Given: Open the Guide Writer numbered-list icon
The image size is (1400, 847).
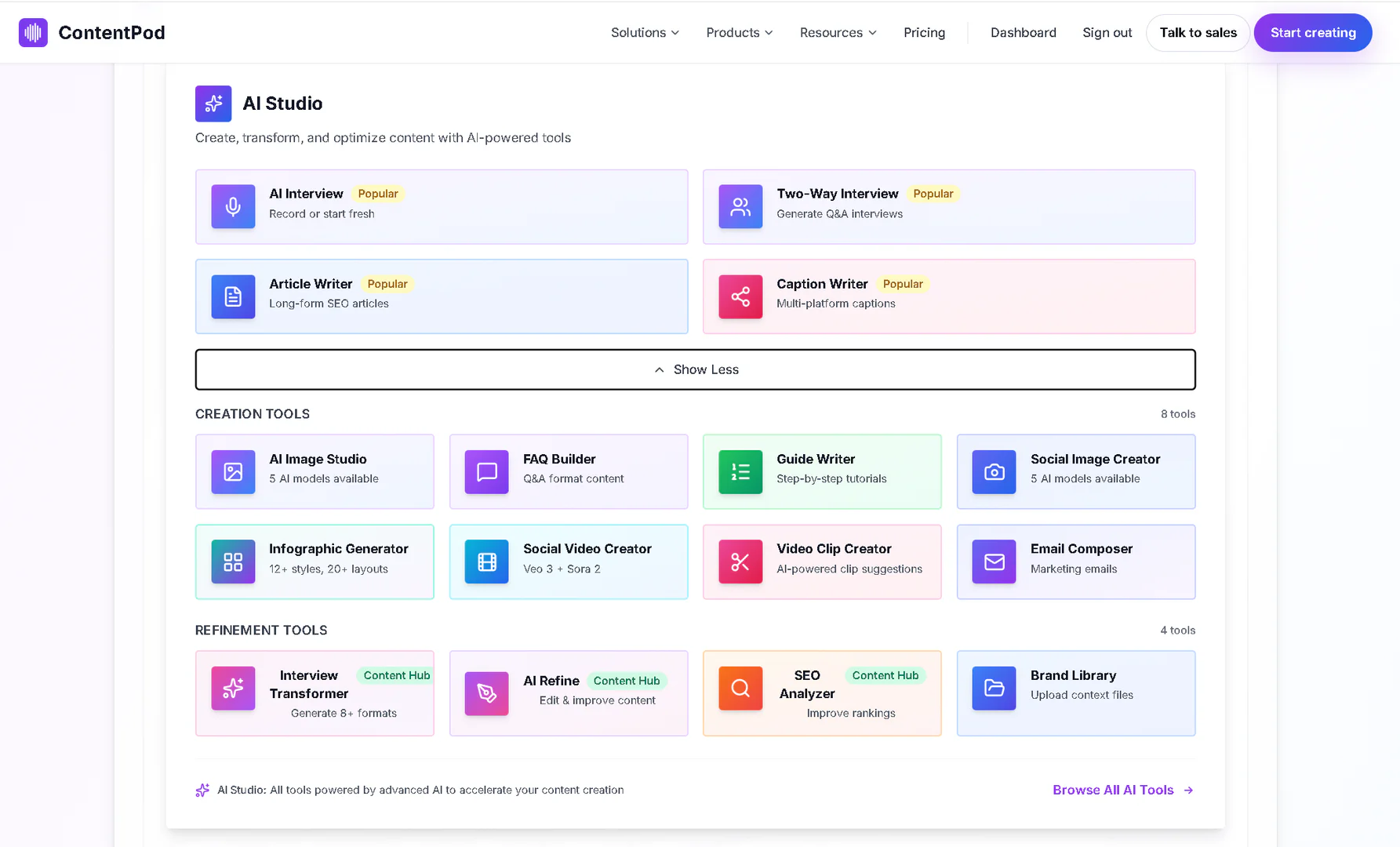Looking at the screenshot, I should point(740,471).
